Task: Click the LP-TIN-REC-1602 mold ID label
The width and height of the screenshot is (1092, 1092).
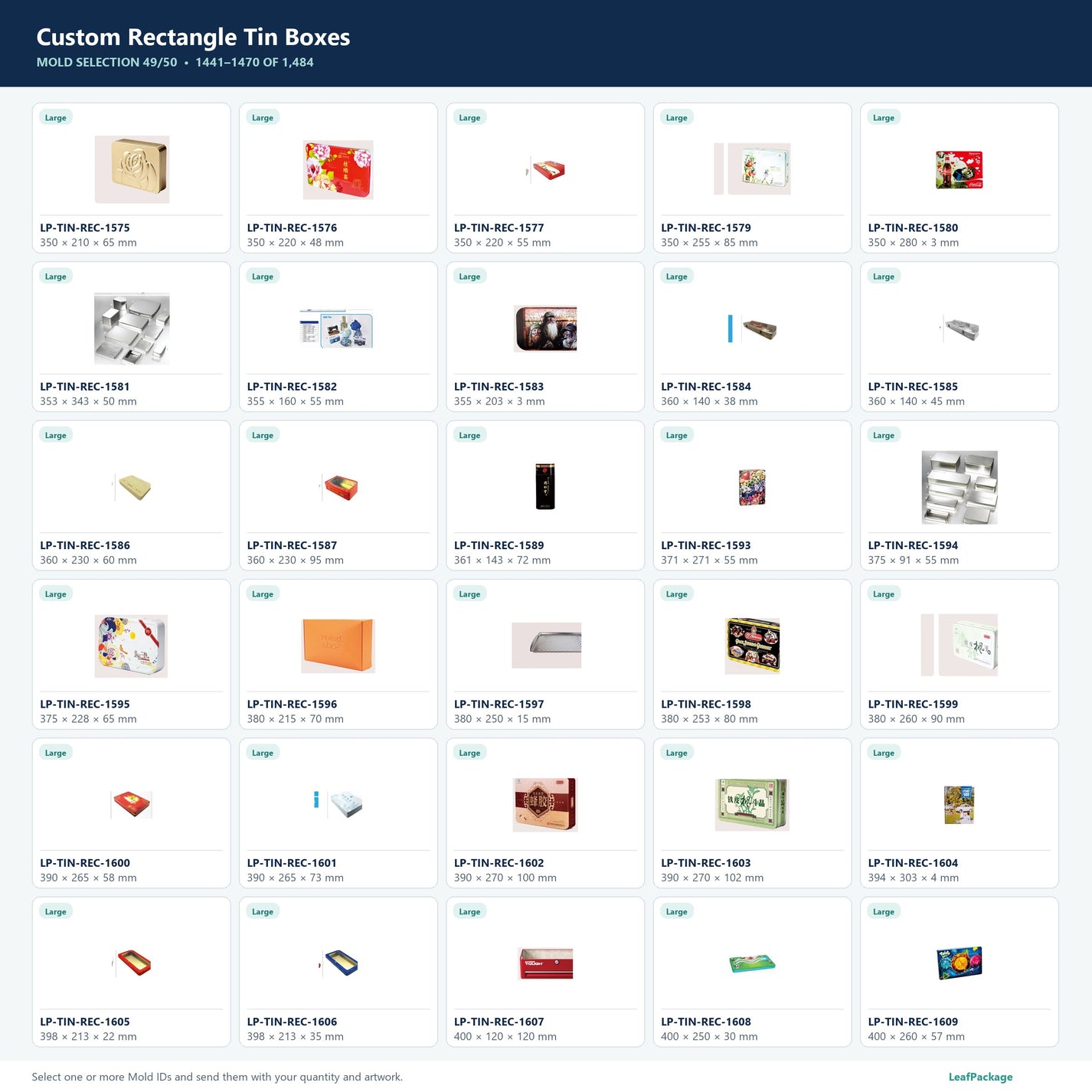Action: click(x=499, y=863)
